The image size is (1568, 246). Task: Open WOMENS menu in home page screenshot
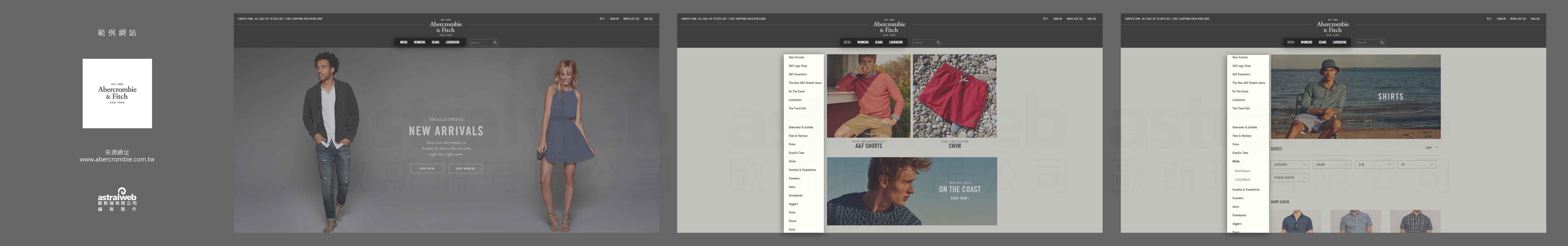(419, 43)
